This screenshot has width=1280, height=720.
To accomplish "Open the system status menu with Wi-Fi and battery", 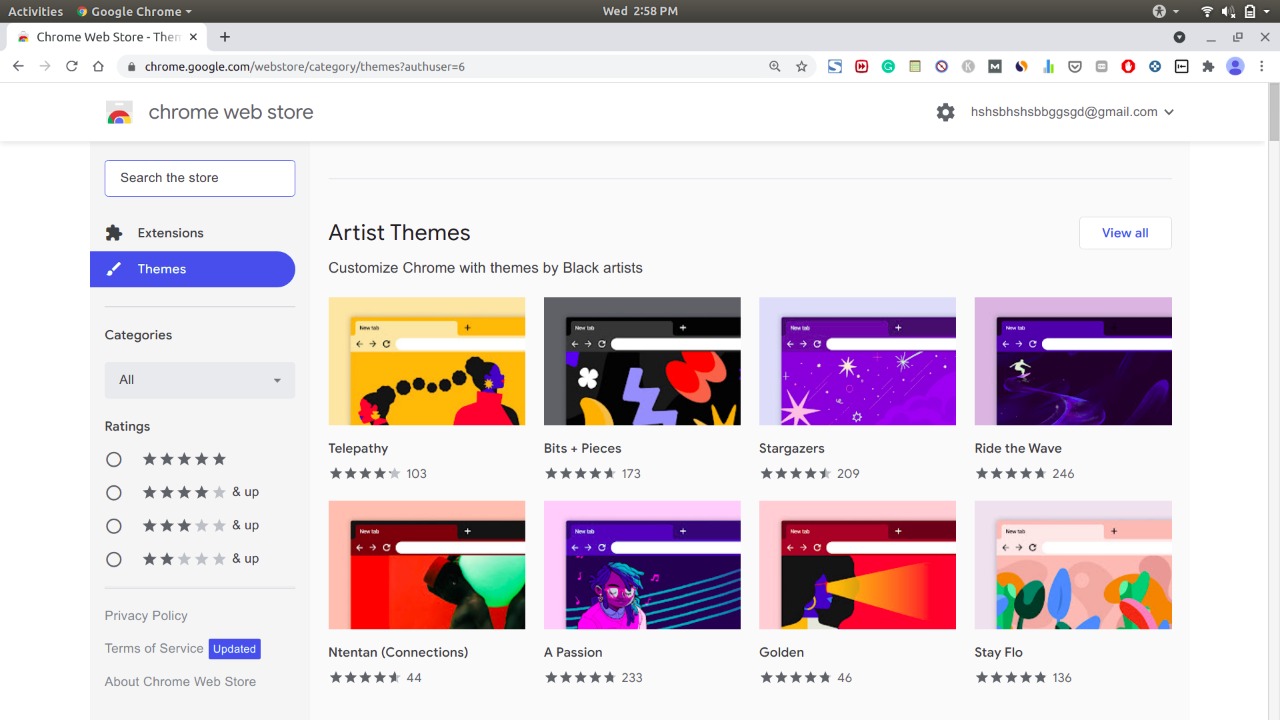I will coord(1236,11).
